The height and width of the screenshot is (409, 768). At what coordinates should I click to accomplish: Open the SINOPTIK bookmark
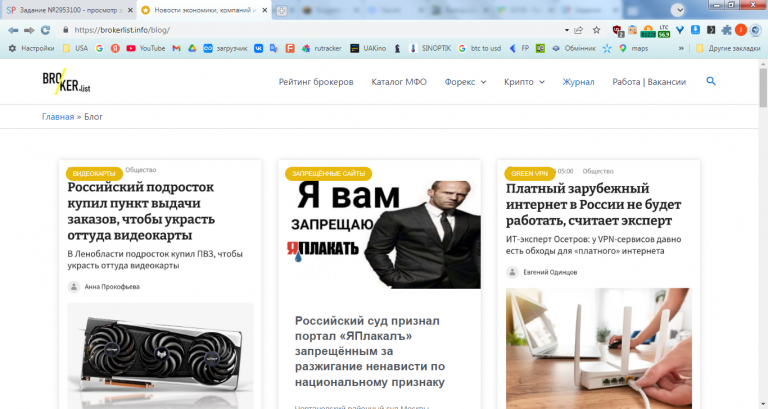430,48
